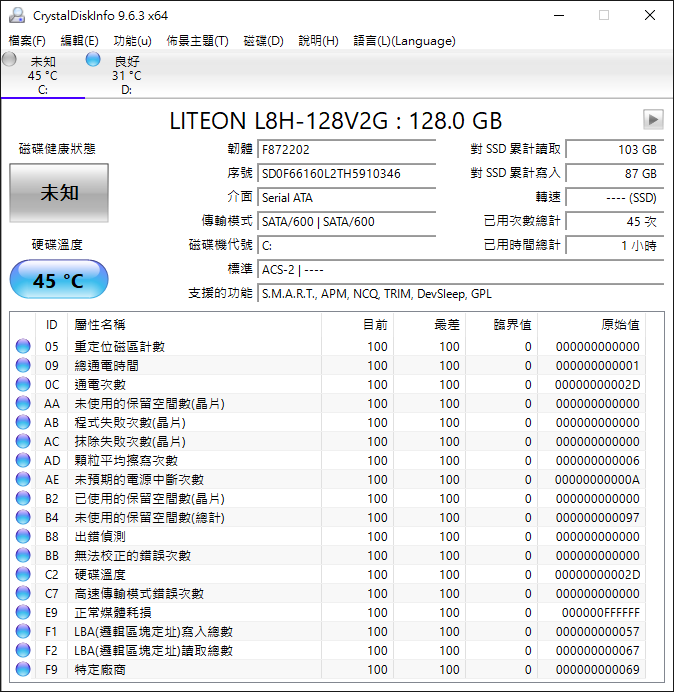
Task: Open the 說明(H) menu
Action: tap(318, 41)
